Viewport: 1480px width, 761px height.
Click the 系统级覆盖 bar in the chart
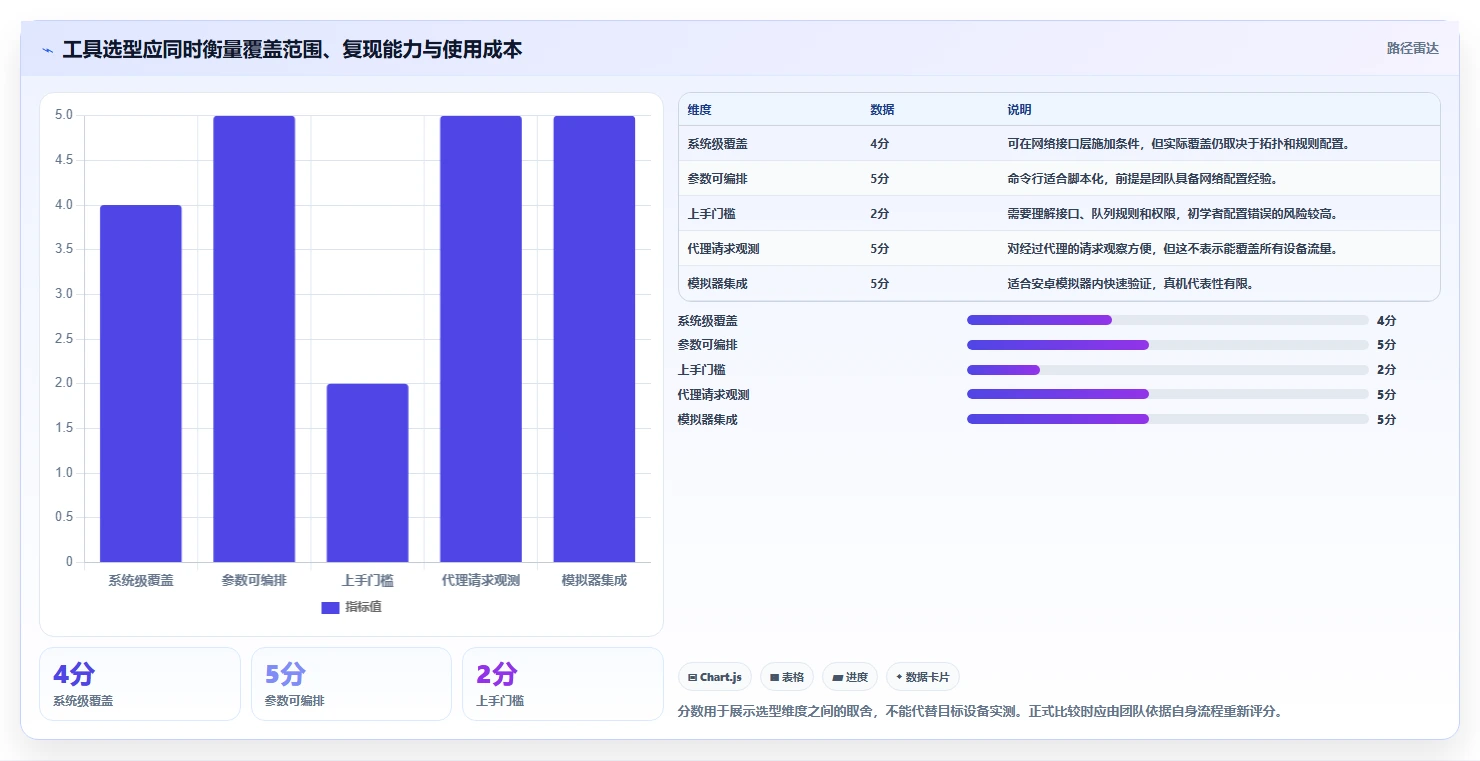141,384
